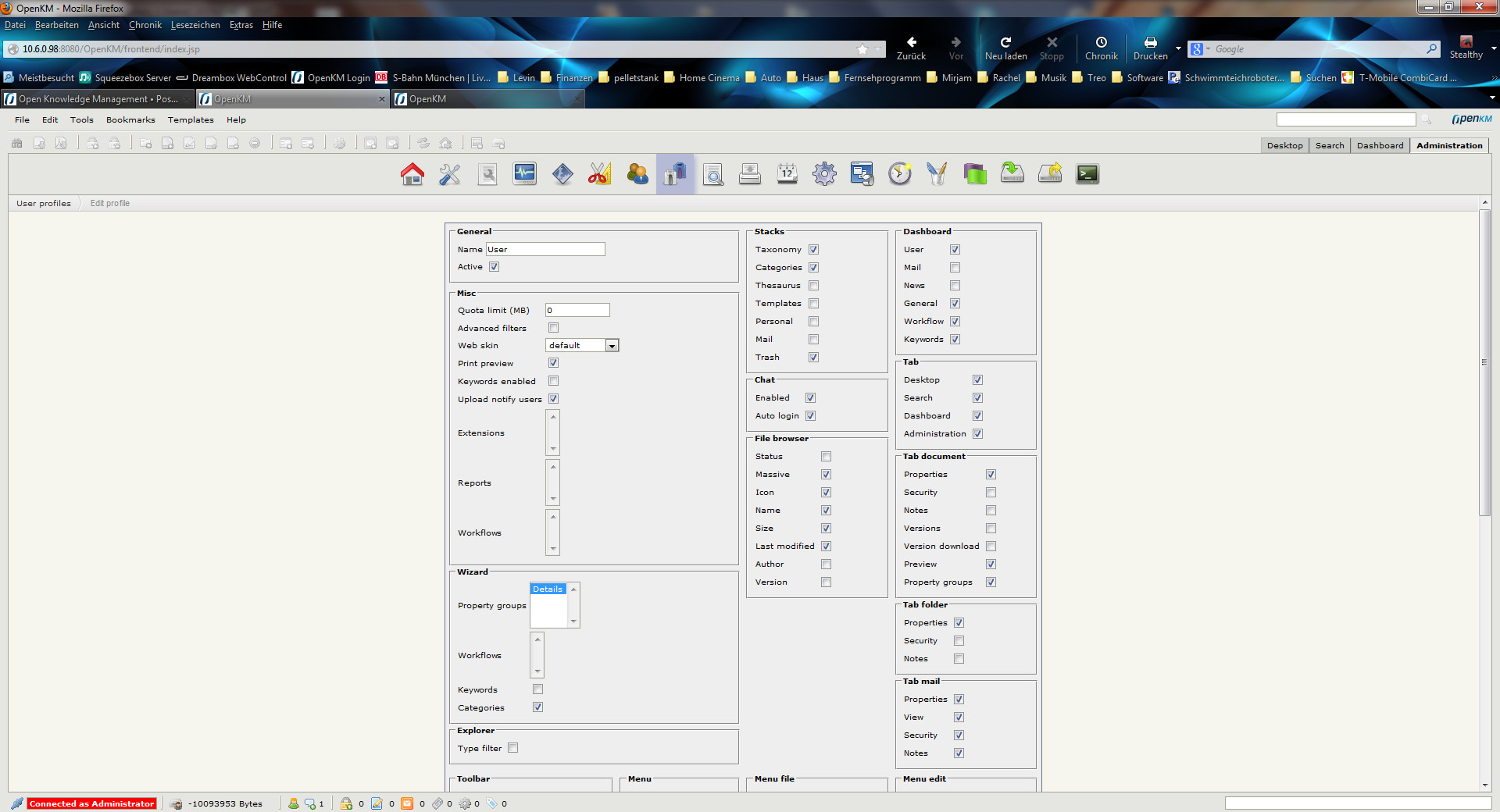
Task: Uncheck Chat Auto login checkbox
Action: [810, 416]
